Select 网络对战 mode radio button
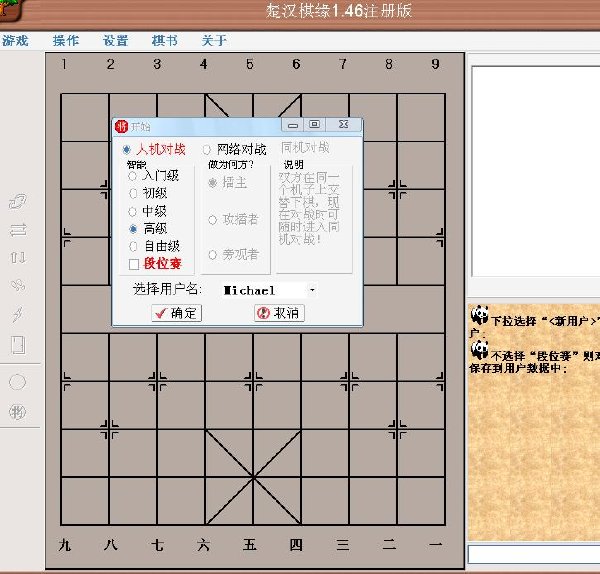The height and width of the screenshot is (574, 600). tap(207, 150)
